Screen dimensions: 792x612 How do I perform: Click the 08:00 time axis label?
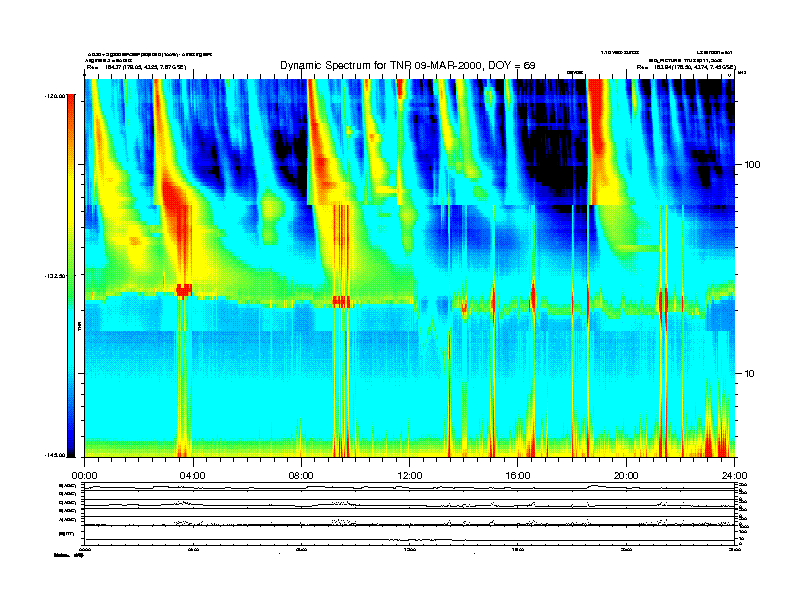pos(301,475)
